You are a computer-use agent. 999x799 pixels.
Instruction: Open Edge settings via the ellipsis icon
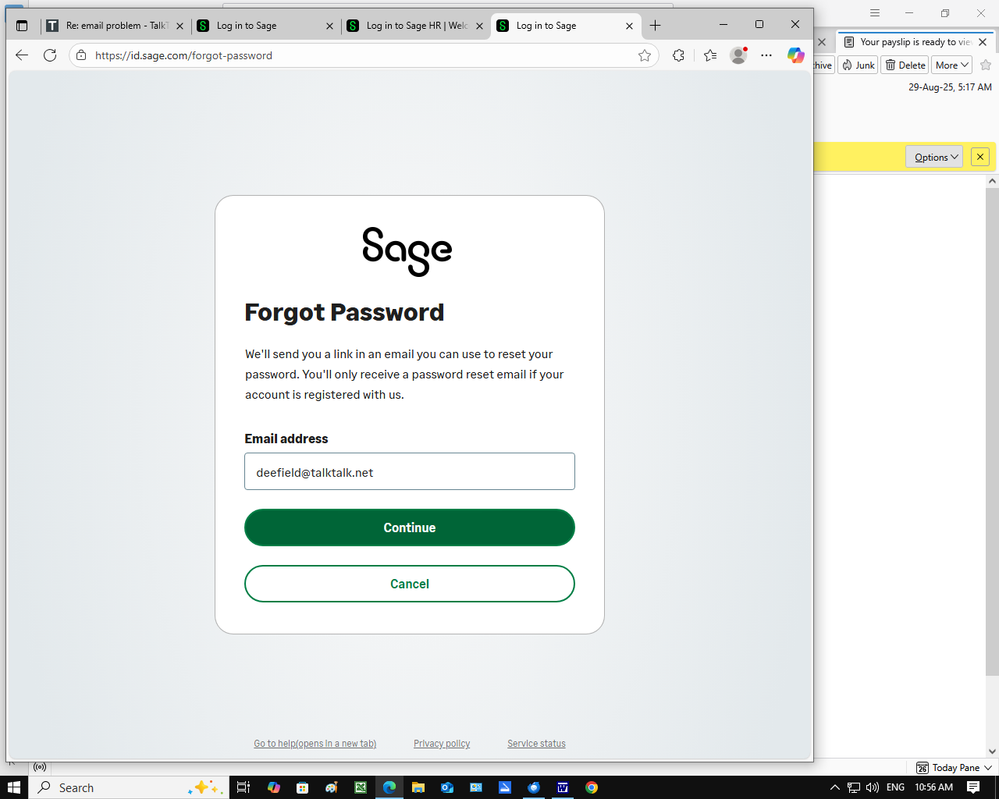click(x=766, y=55)
